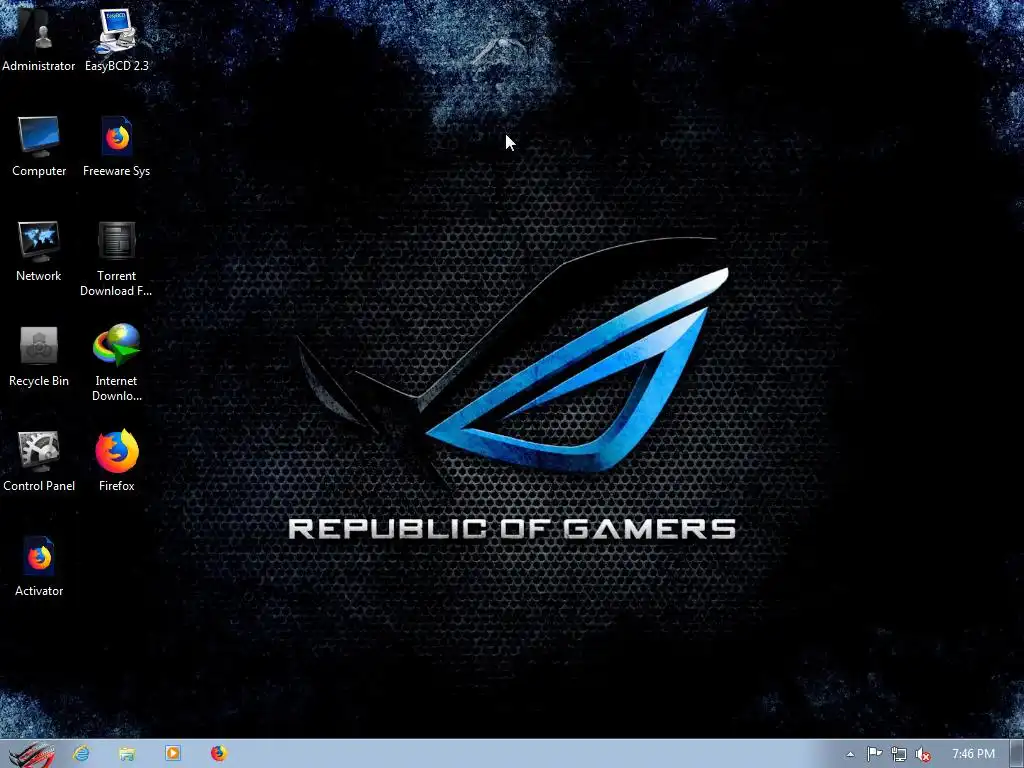Select the Network desktop icon
1024x768 pixels.
coord(39,251)
